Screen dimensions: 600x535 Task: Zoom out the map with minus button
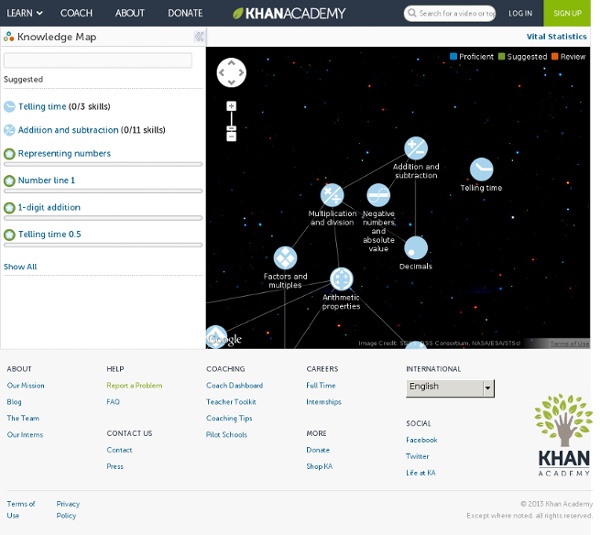pos(231,135)
